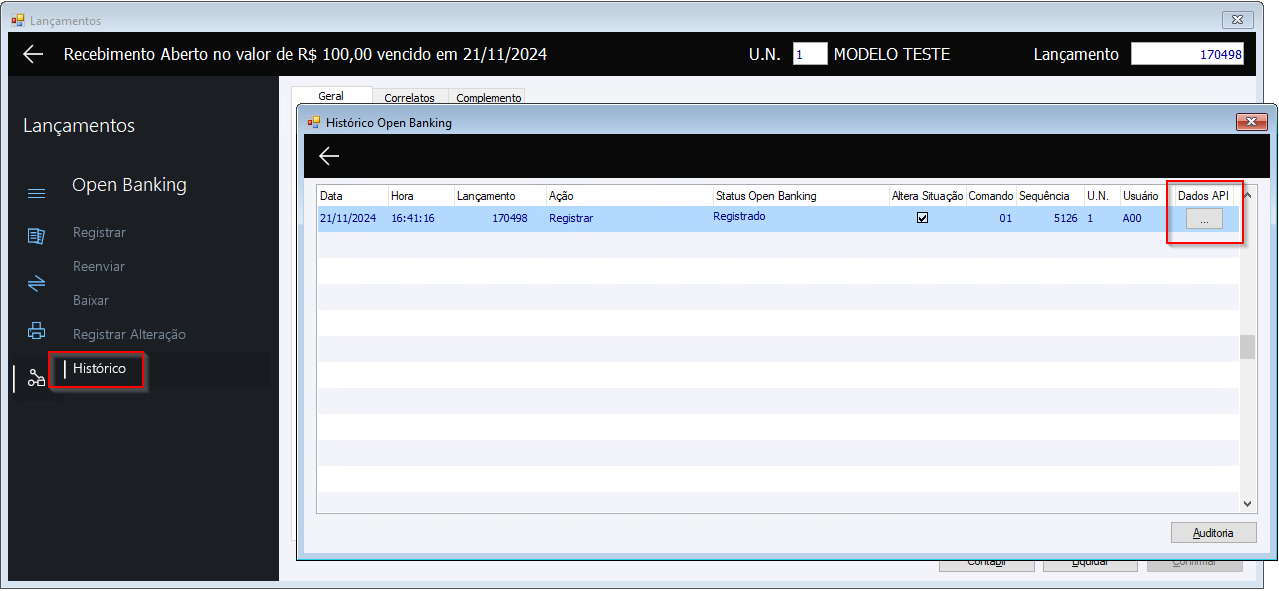The image size is (1279, 591).
Task: Sort by the Hora column header
Action: pos(421,196)
